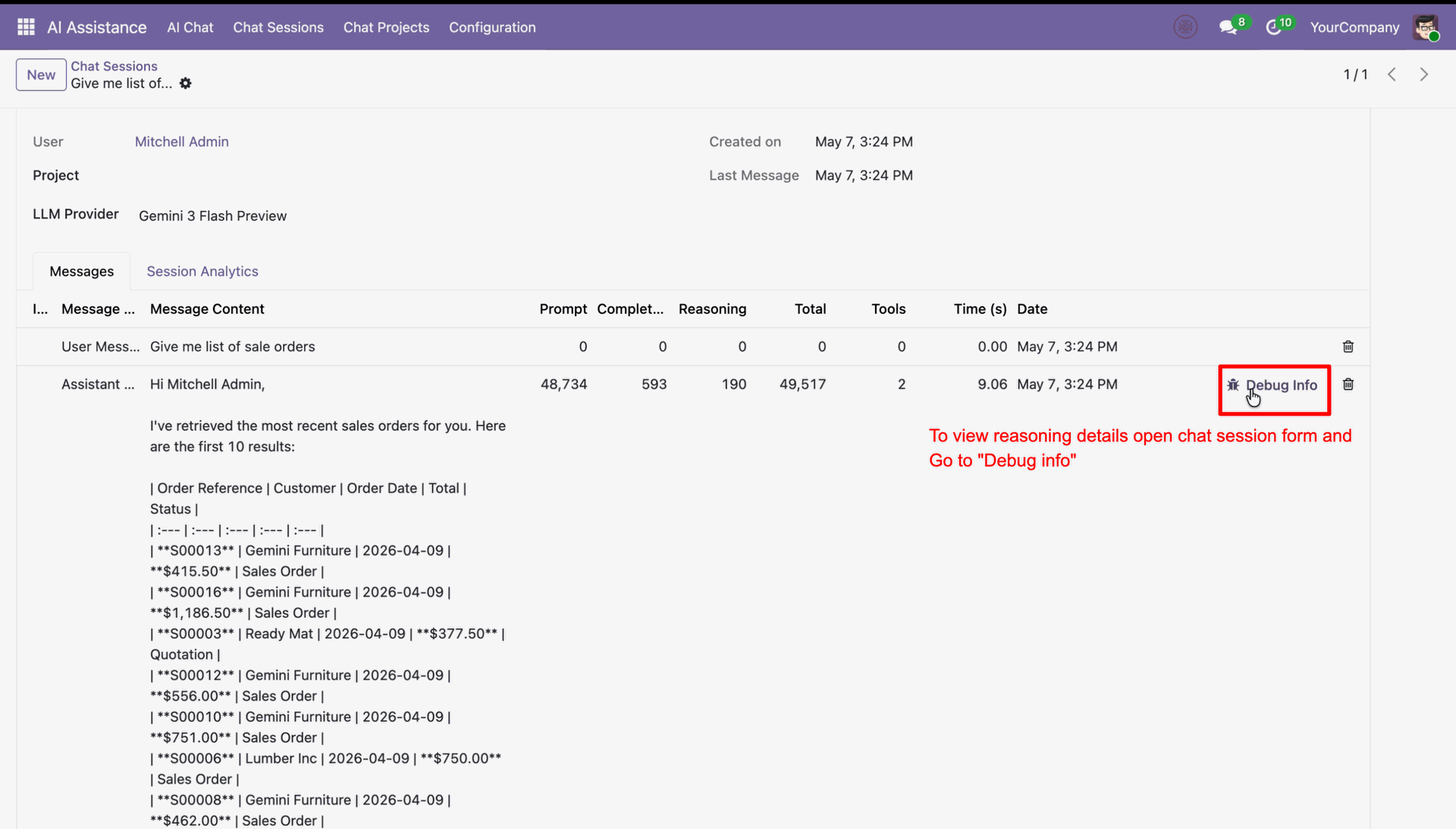
Task: Click the AI Assistance app title
Action: (97, 27)
